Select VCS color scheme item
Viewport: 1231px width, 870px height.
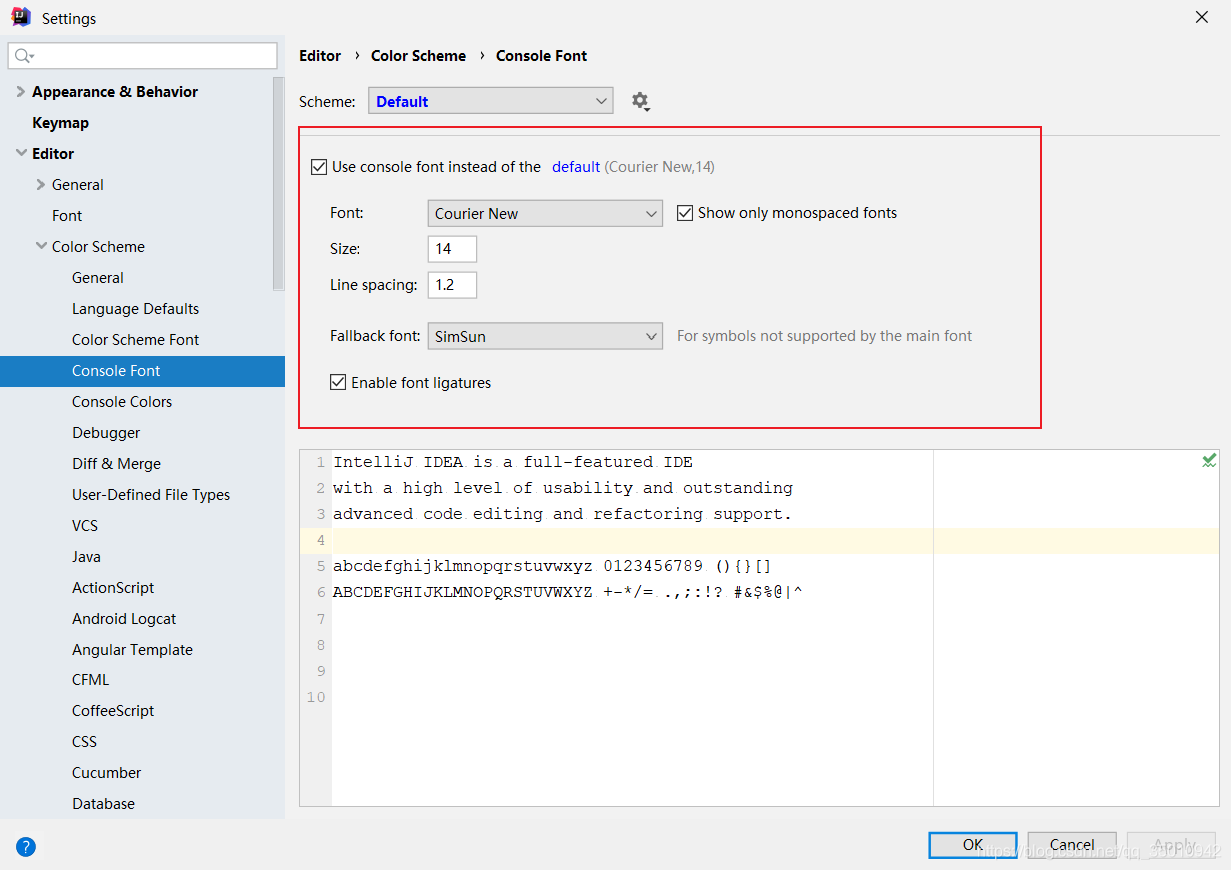click(x=85, y=526)
